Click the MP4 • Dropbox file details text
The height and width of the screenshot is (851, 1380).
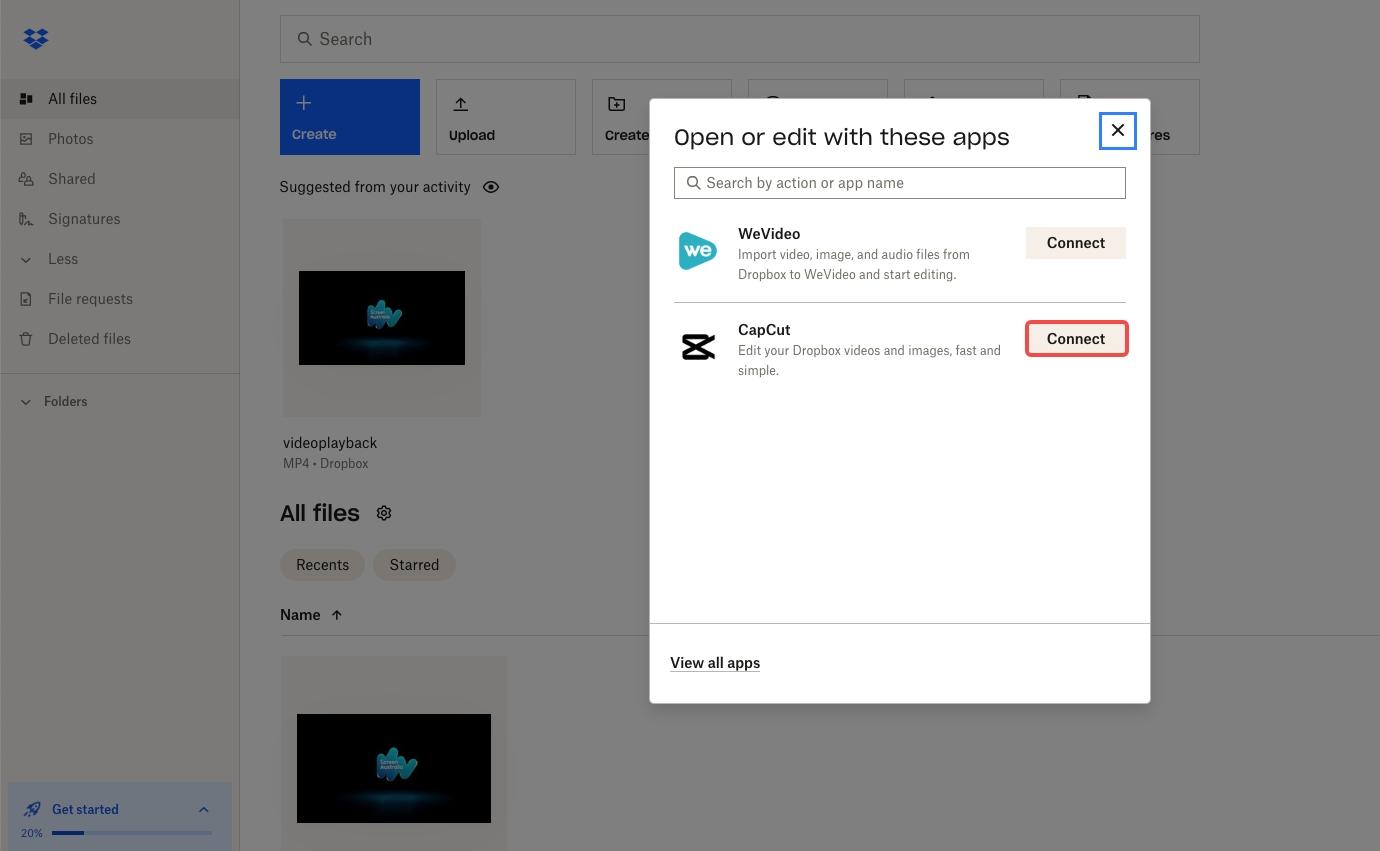(326, 464)
